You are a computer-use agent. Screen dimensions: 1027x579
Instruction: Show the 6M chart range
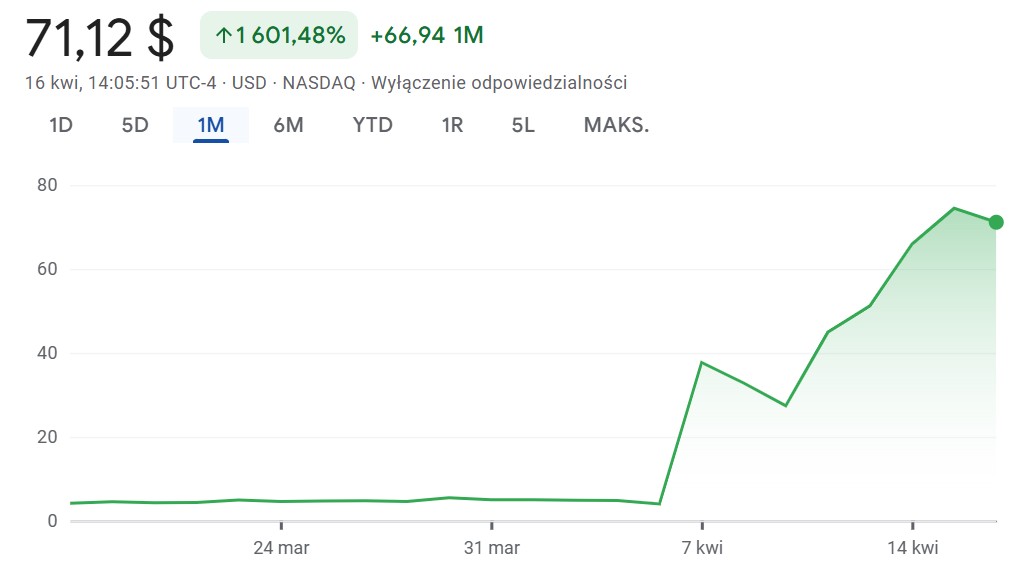click(x=288, y=126)
